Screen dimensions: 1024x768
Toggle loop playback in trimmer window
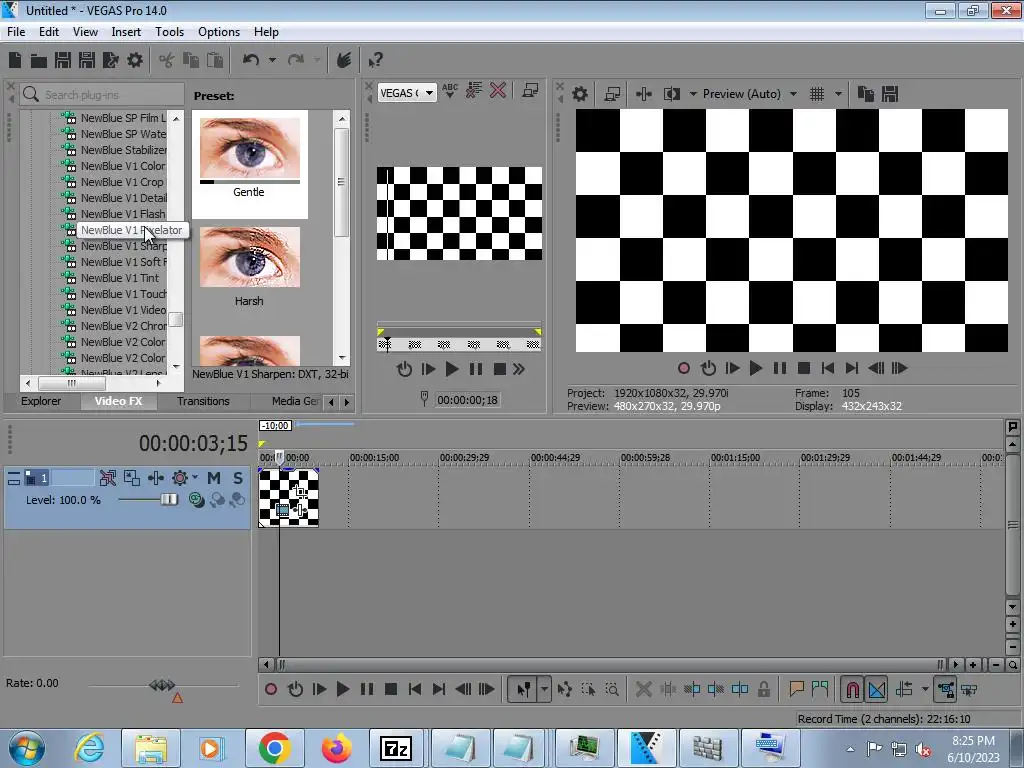(404, 370)
